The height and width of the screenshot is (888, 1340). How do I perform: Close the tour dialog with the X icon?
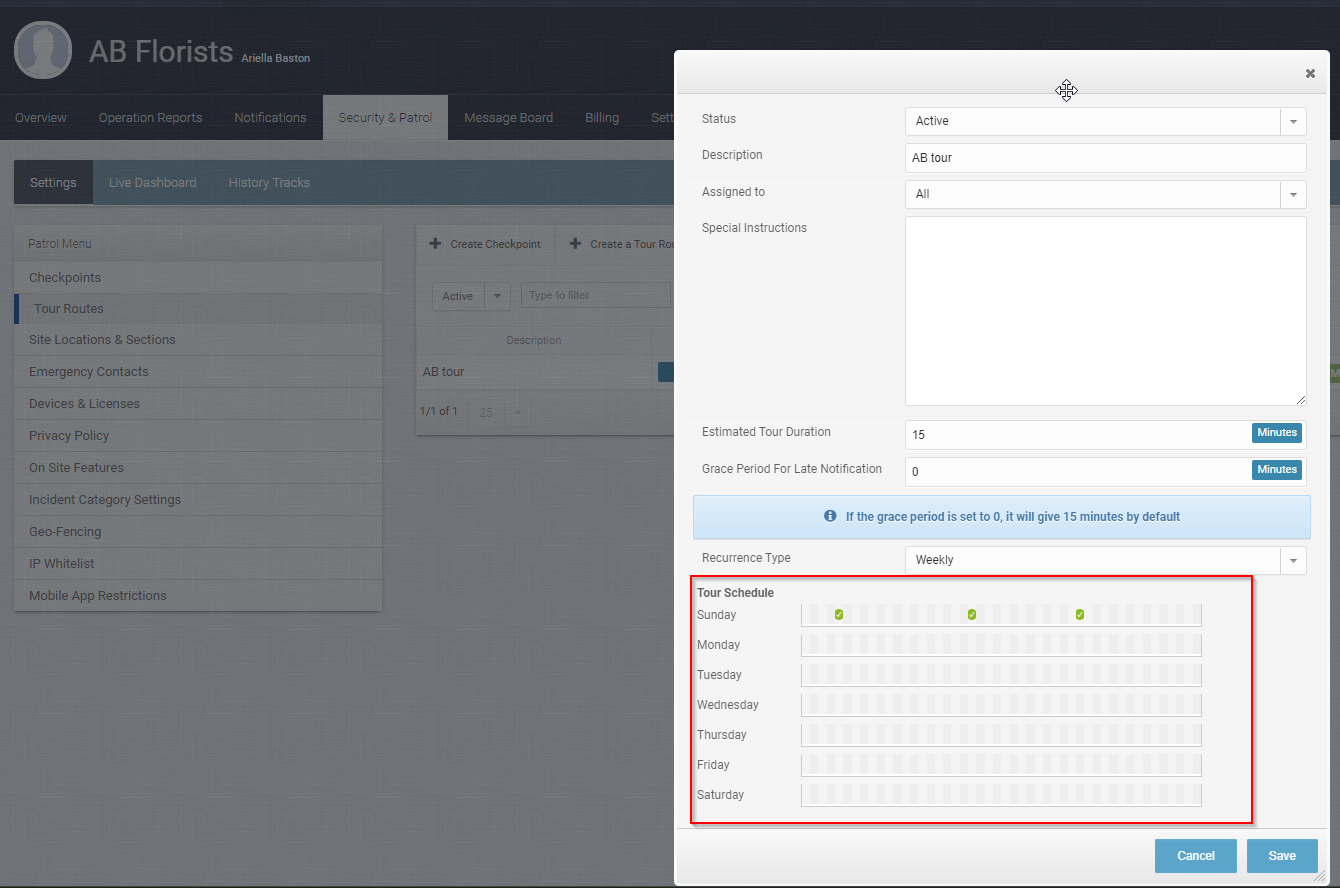[x=1310, y=73]
